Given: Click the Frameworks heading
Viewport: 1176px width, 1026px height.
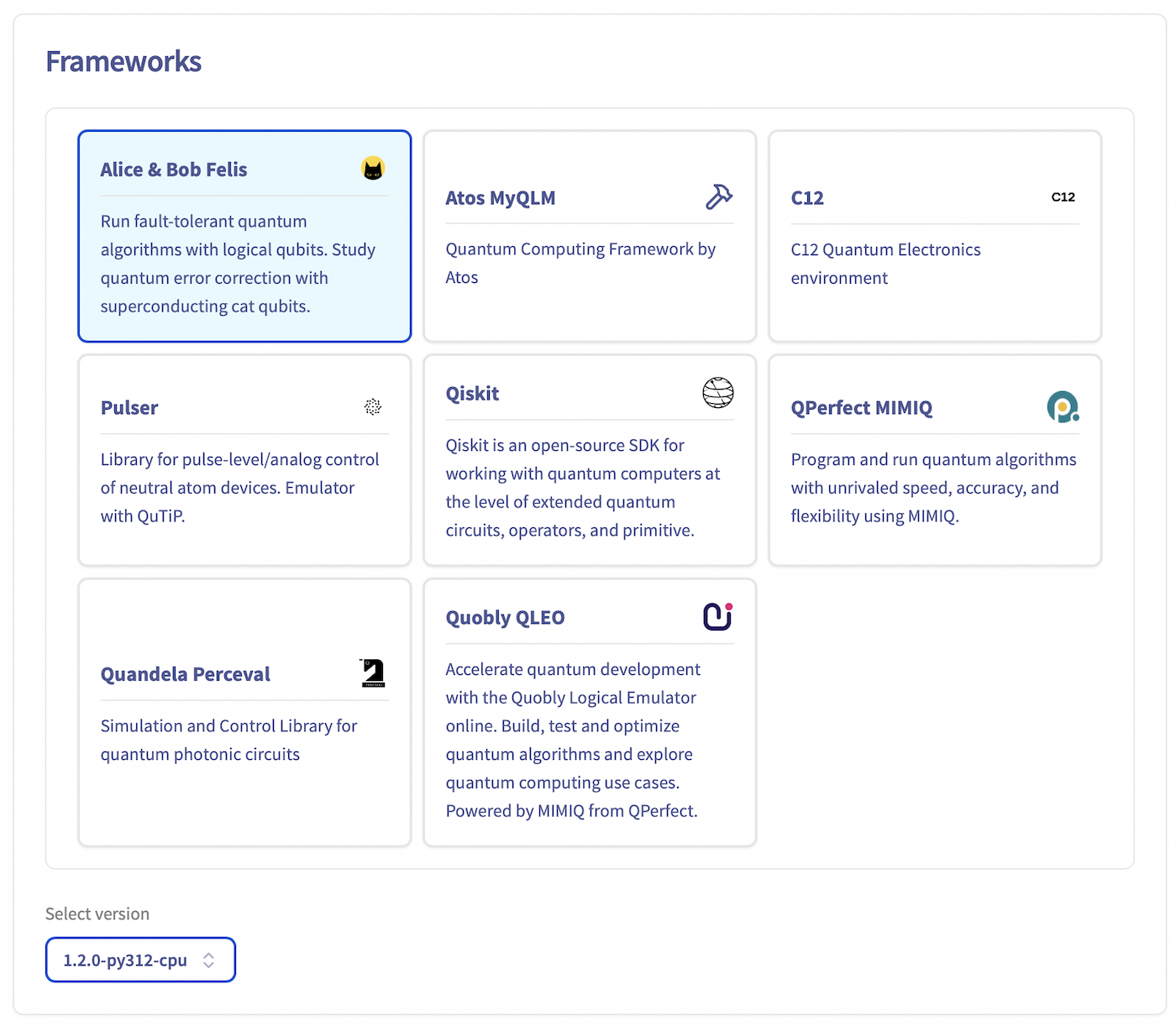Looking at the screenshot, I should 123,60.
